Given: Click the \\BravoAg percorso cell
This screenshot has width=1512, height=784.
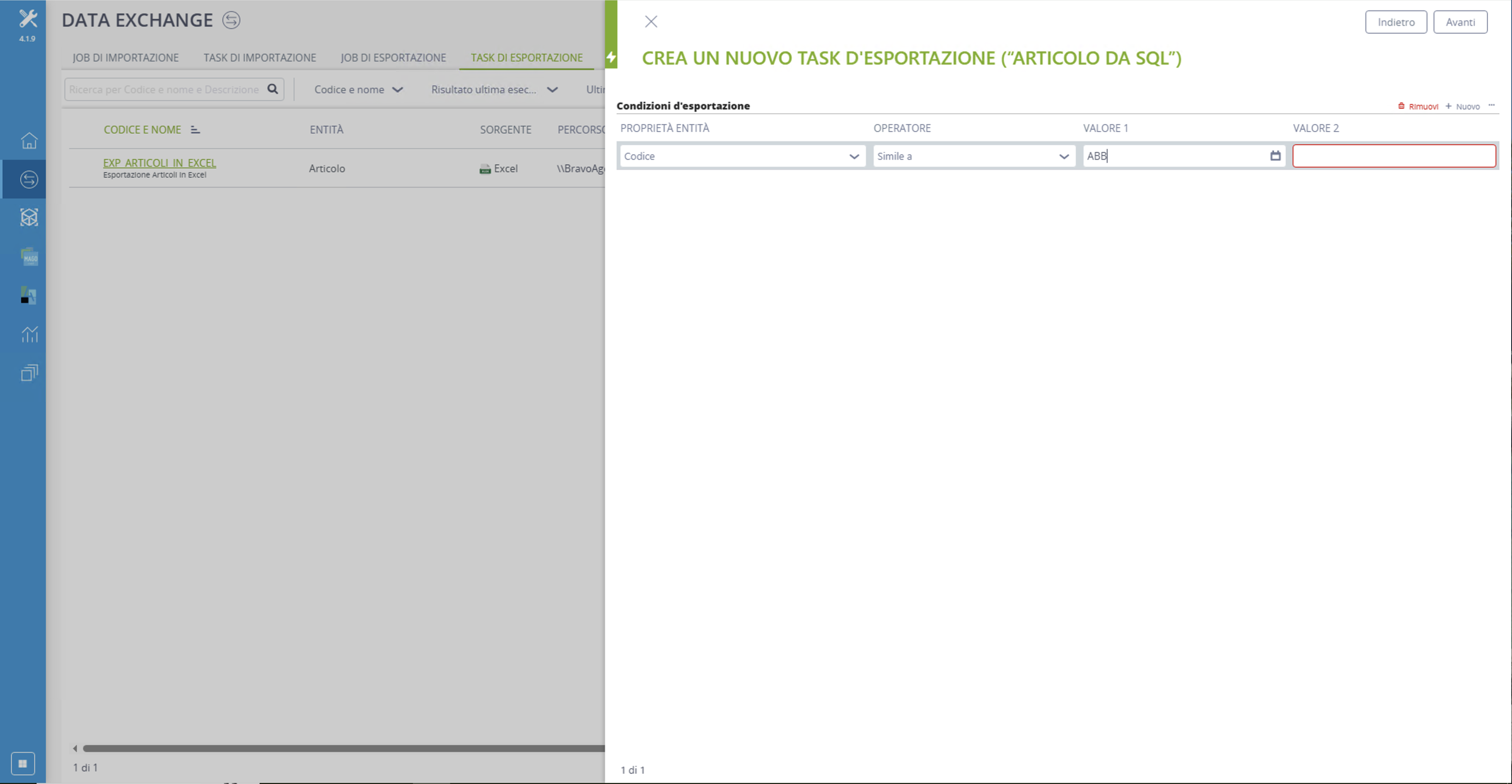Looking at the screenshot, I should [580, 169].
